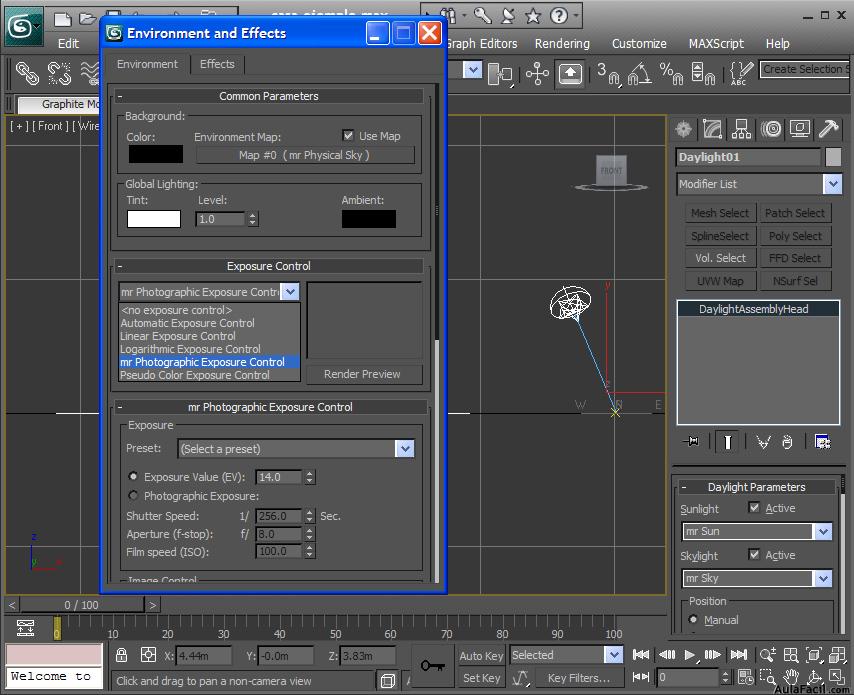Click the UVW Map modifier button
The width and height of the screenshot is (854, 695).
click(x=719, y=281)
